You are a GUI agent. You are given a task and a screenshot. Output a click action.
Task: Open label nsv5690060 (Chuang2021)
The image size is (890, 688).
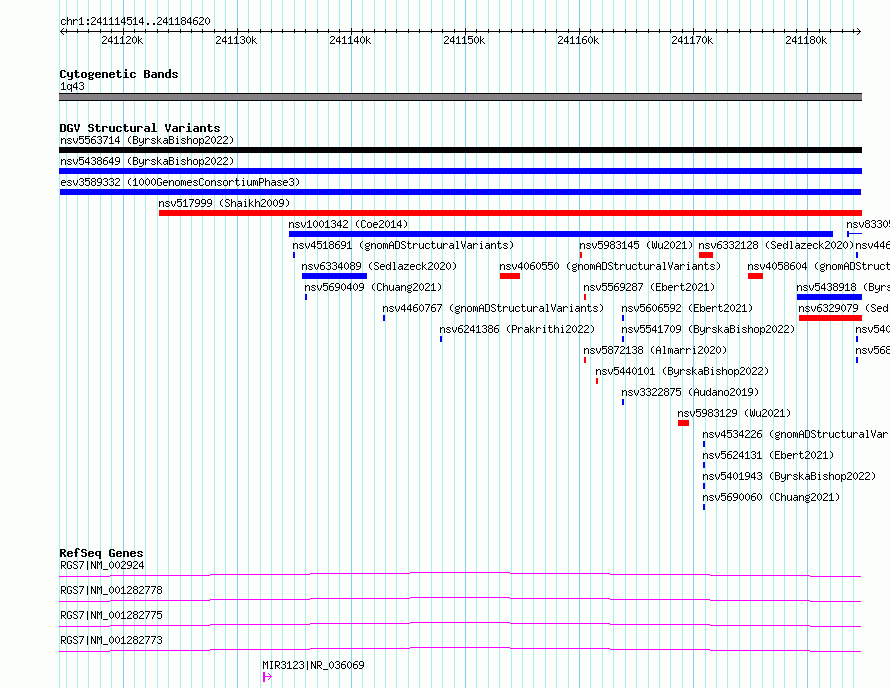771,497
